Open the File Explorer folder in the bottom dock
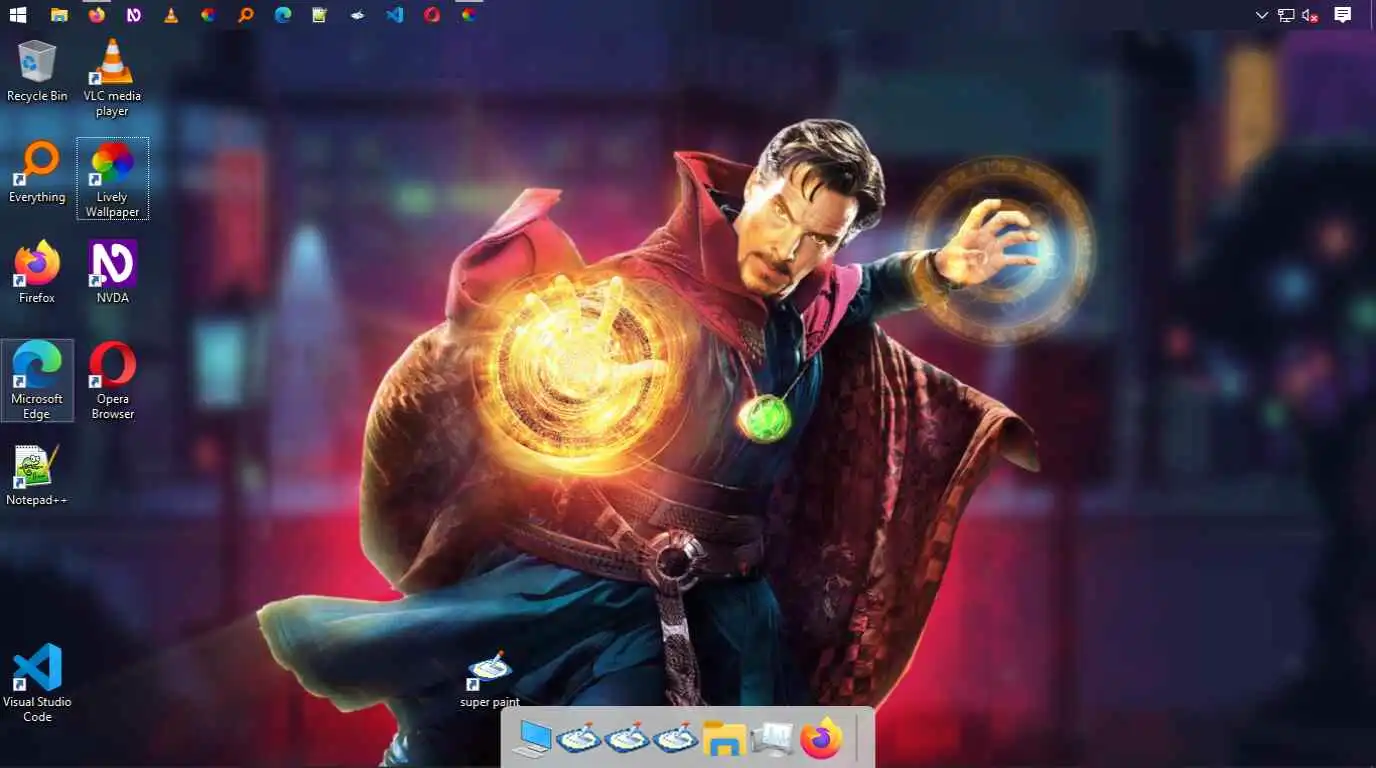Viewport: 1376px width, 768px height. coord(723,739)
